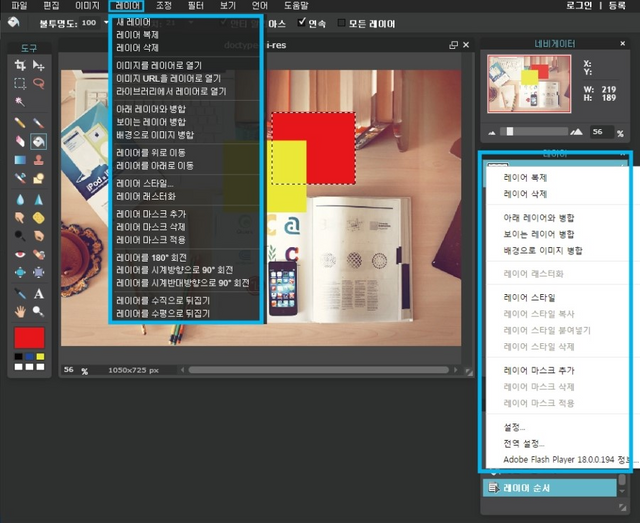
Task: Select the Paint Bucket tool
Action: point(38,142)
